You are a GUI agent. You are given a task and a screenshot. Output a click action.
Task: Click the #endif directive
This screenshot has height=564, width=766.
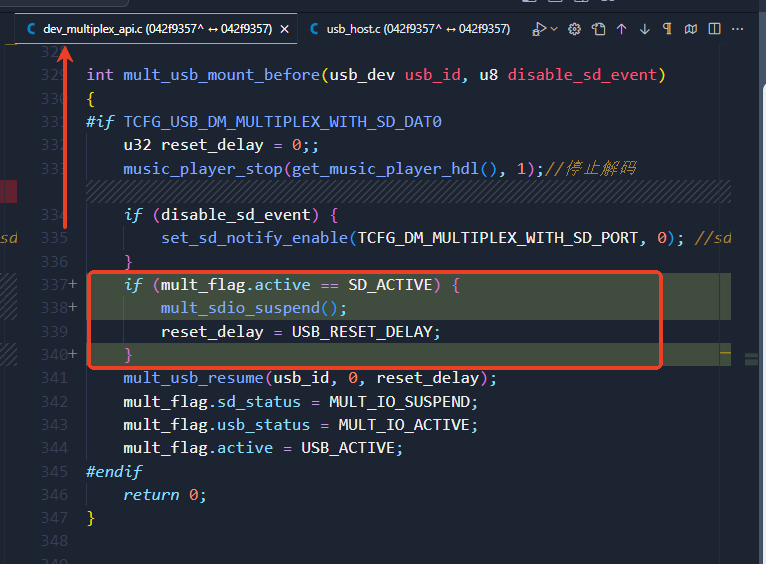(114, 472)
